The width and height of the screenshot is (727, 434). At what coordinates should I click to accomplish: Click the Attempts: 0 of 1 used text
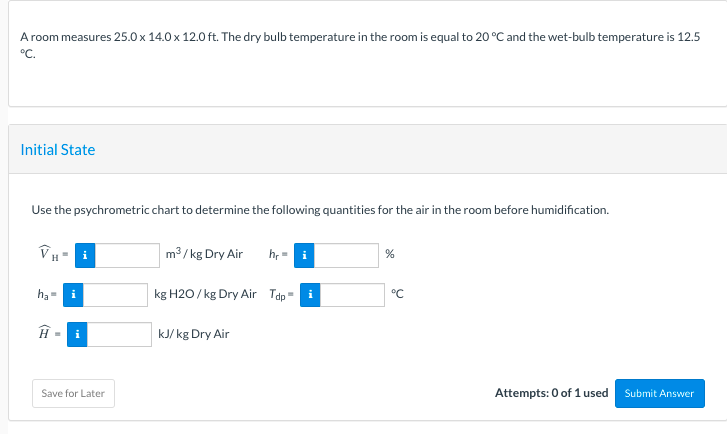551,393
